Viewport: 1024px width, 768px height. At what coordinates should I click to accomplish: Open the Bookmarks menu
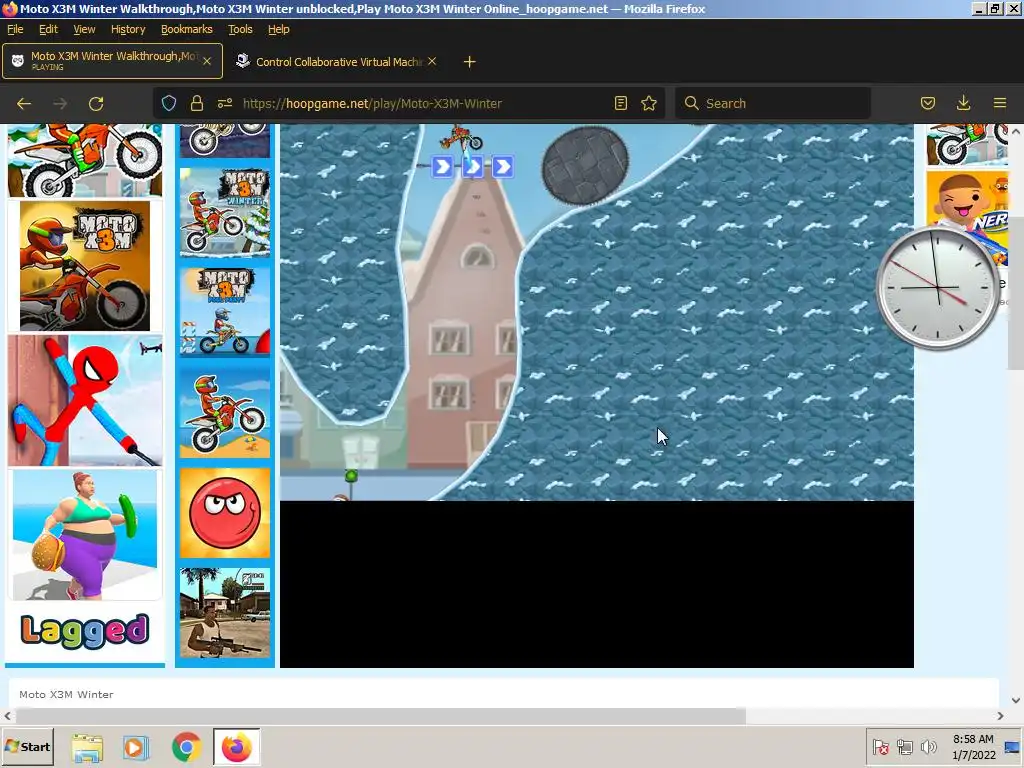point(187,29)
